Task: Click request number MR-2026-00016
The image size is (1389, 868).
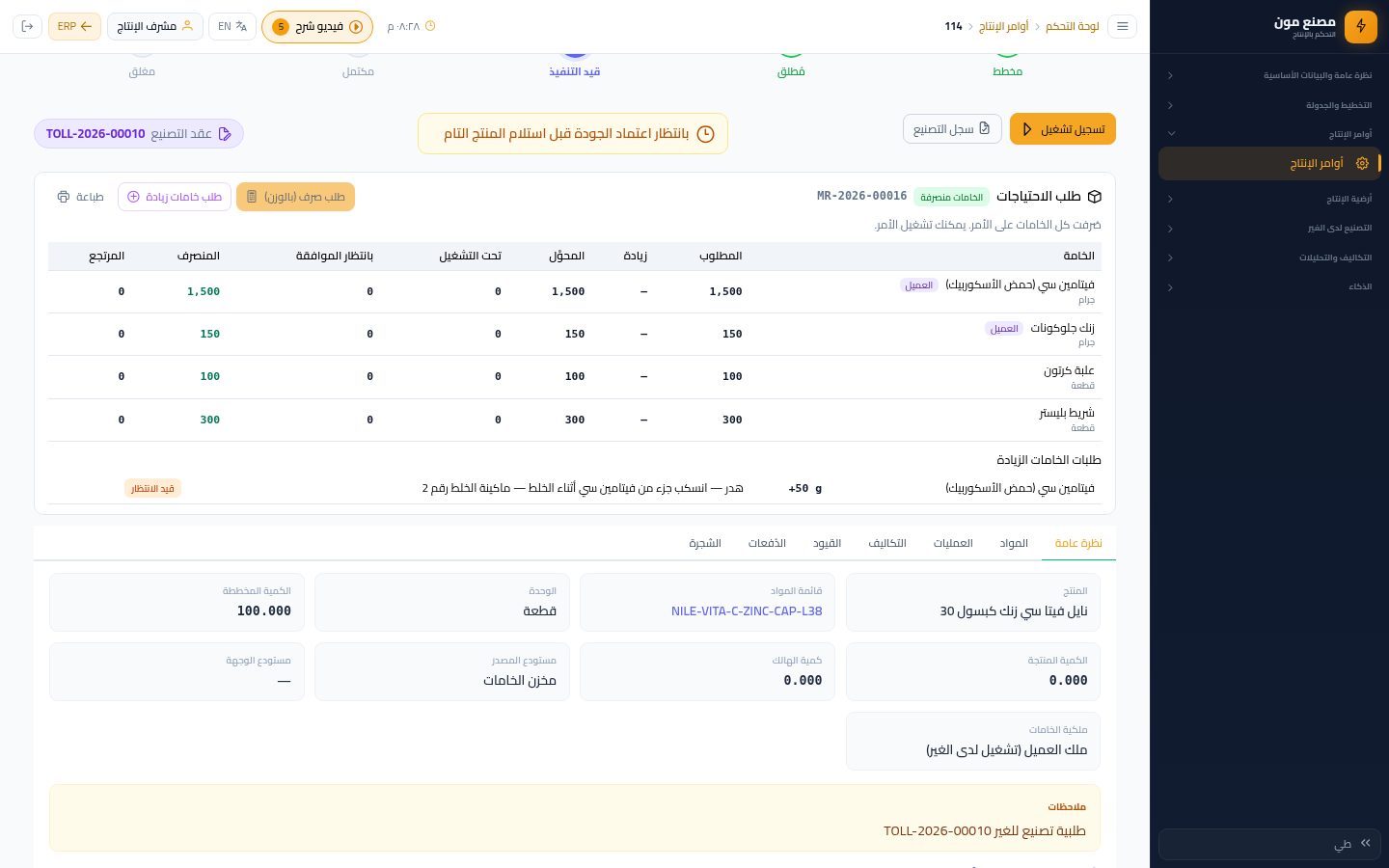Action: coord(861,197)
